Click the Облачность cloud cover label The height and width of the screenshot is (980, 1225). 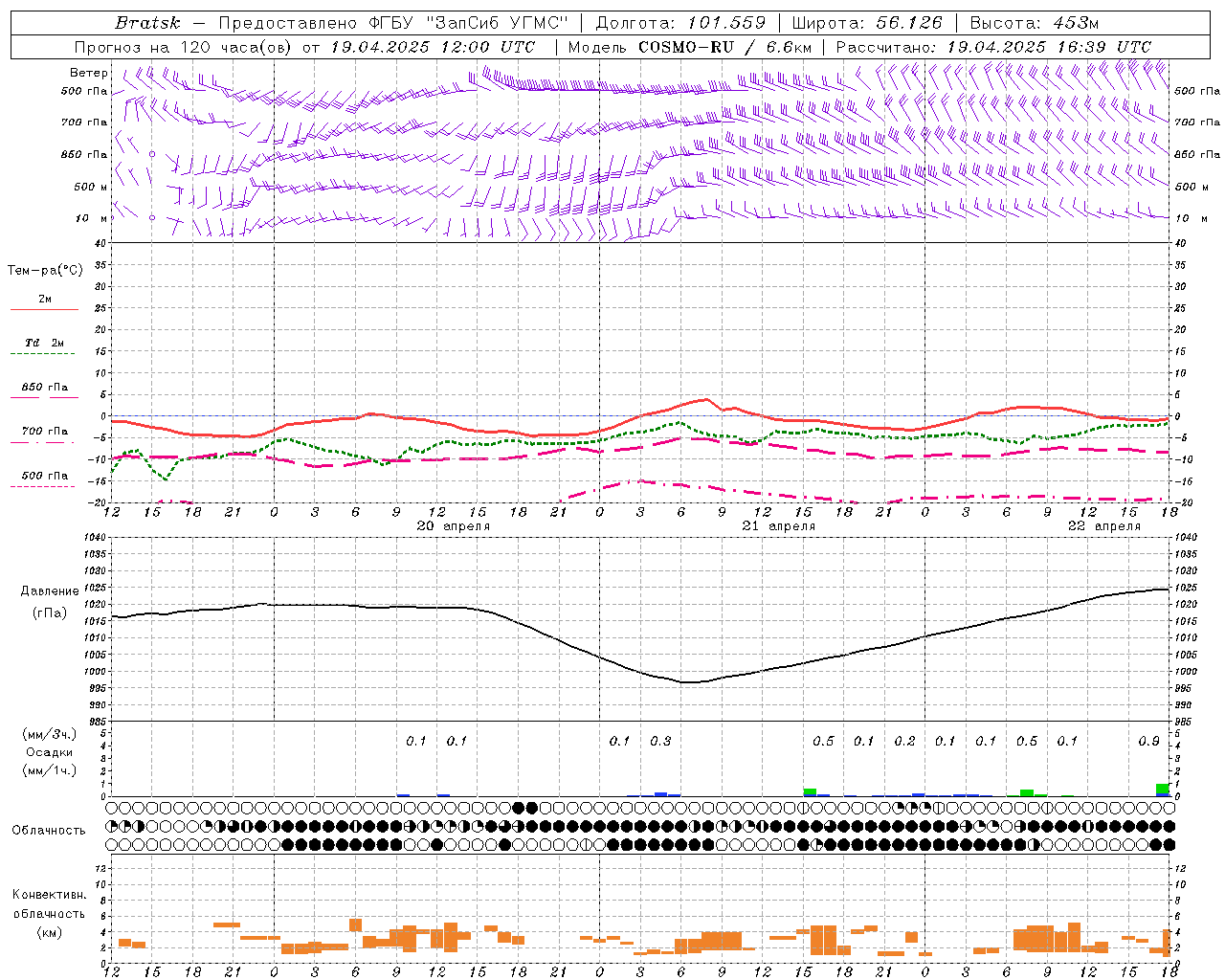[49, 831]
